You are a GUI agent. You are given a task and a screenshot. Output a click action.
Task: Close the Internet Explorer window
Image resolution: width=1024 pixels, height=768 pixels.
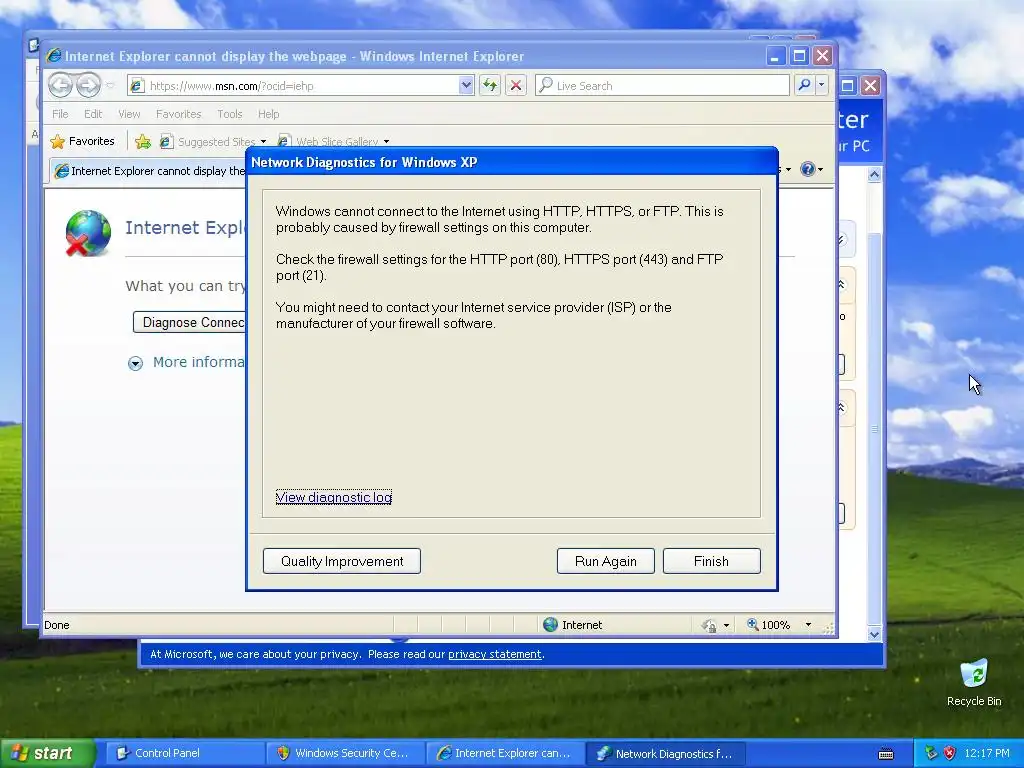click(x=822, y=56)
